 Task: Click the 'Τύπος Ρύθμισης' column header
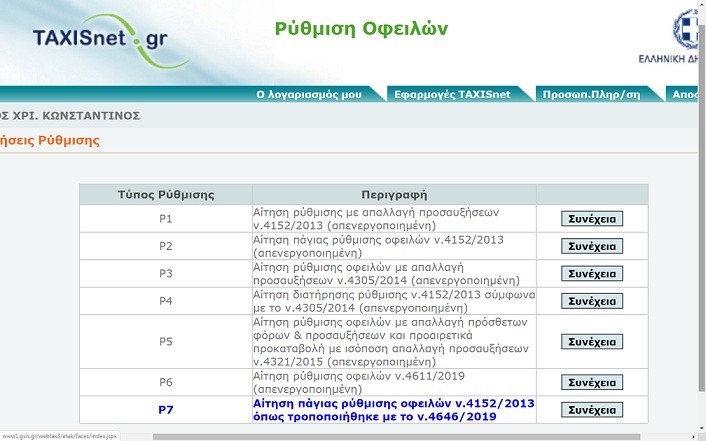(x=165, y=194)
